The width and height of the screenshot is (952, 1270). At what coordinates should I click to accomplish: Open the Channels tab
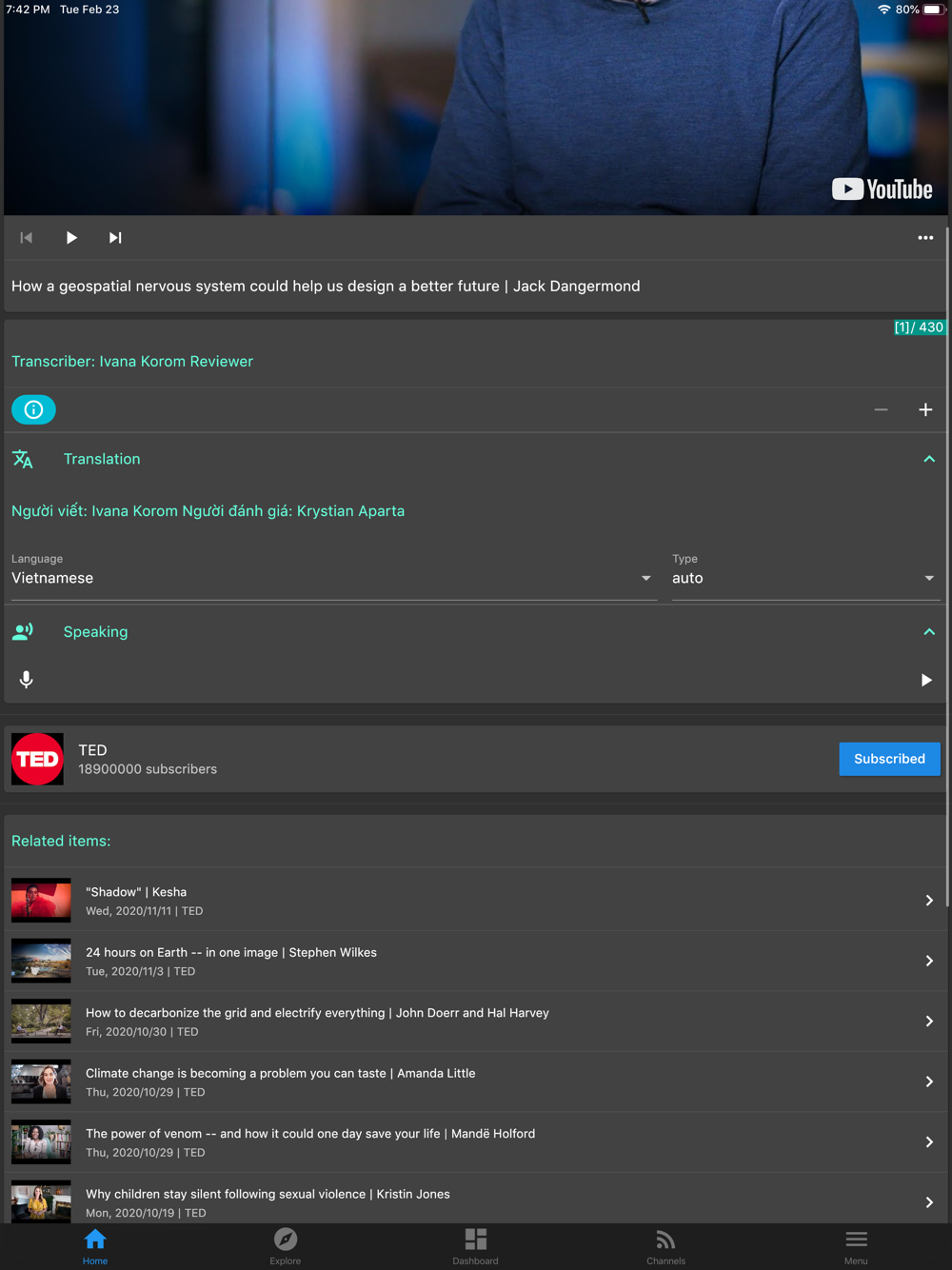pyautogui.click(x=665, y=1245)
